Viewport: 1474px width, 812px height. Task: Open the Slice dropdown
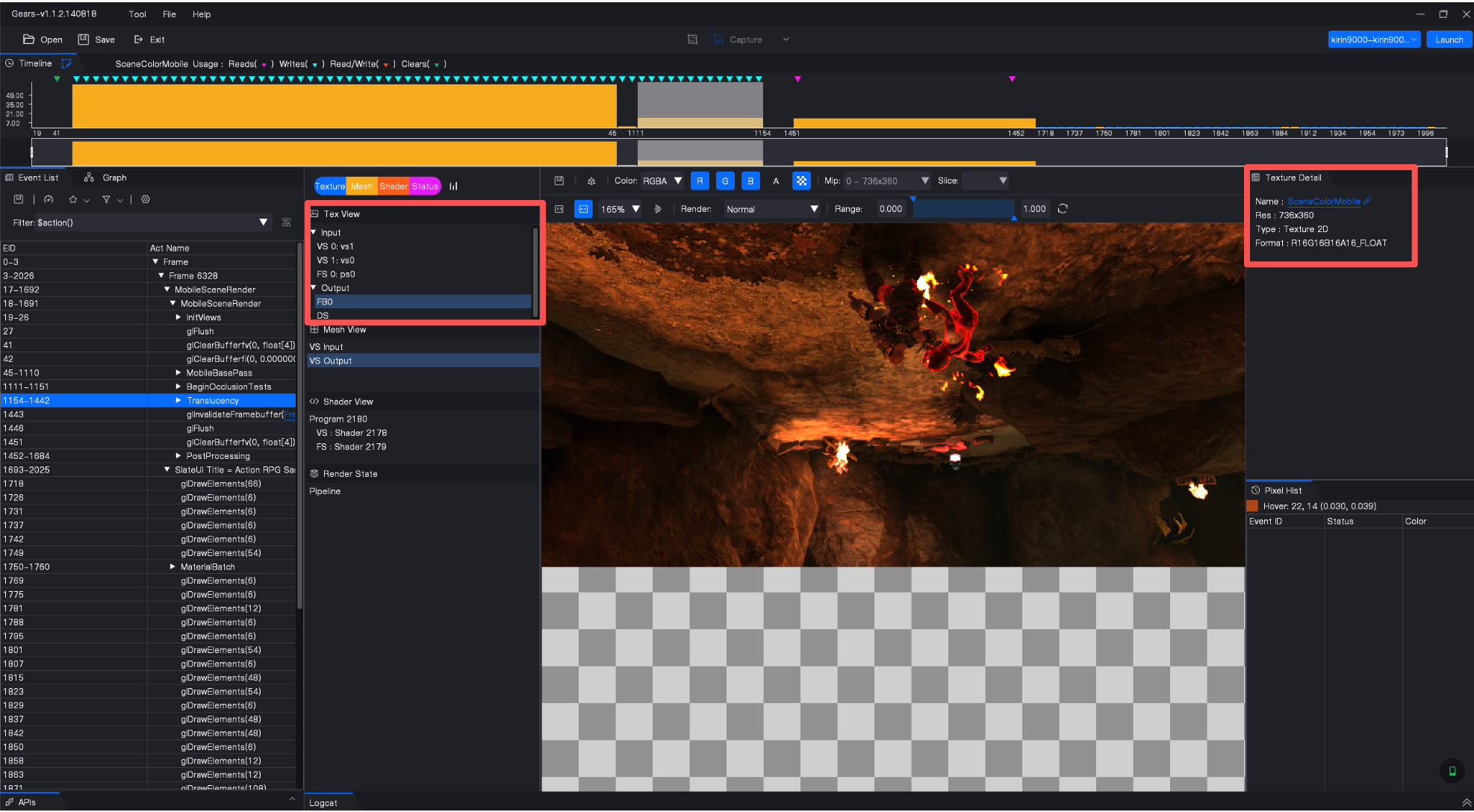985,181
